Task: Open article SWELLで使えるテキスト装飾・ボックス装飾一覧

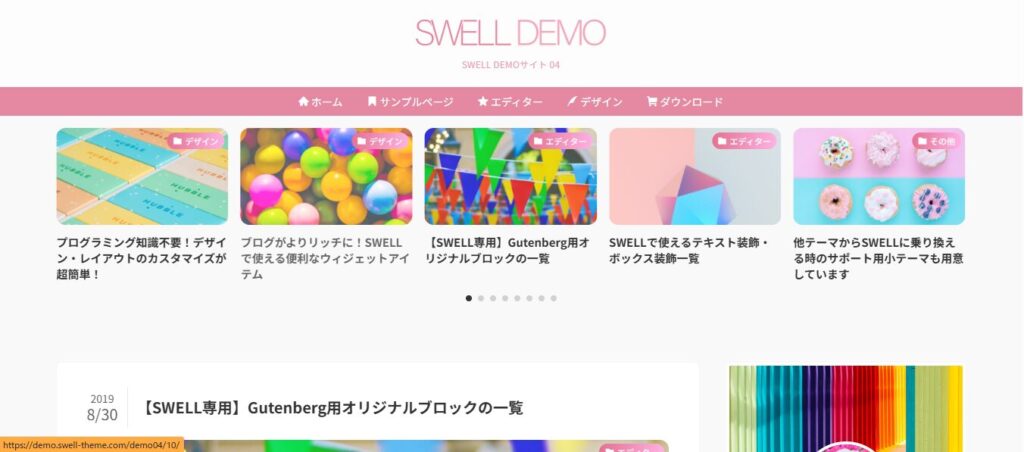Action: (x=688, y=250)
